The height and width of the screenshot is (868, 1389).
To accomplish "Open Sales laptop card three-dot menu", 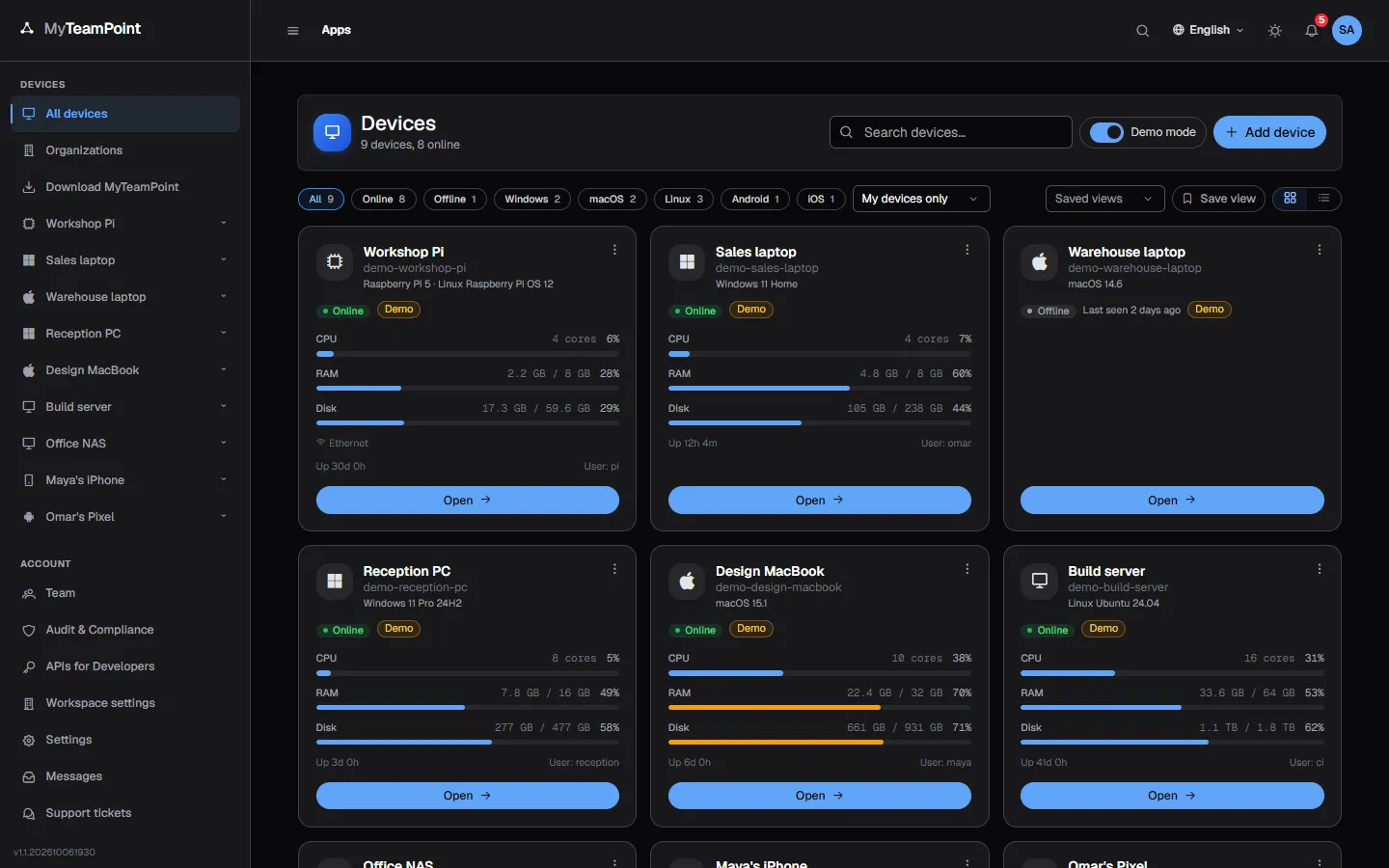I will coord(967,250).
